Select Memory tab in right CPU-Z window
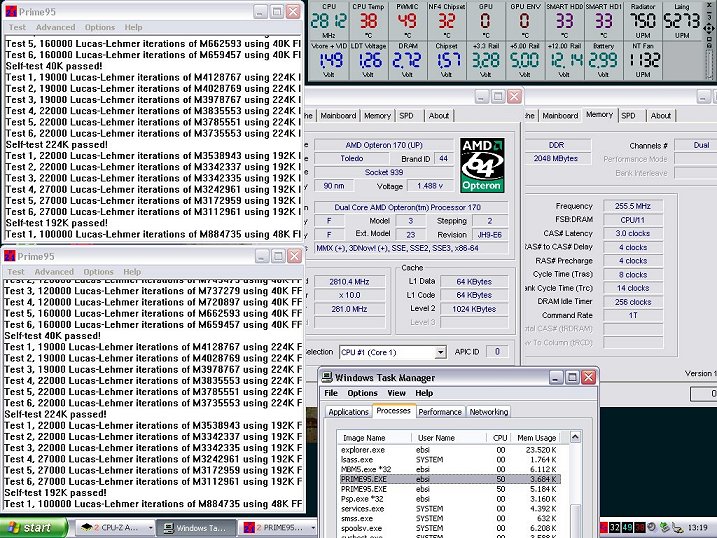The image size is (717, 538). pyautogui.click(x=599, y=114)
